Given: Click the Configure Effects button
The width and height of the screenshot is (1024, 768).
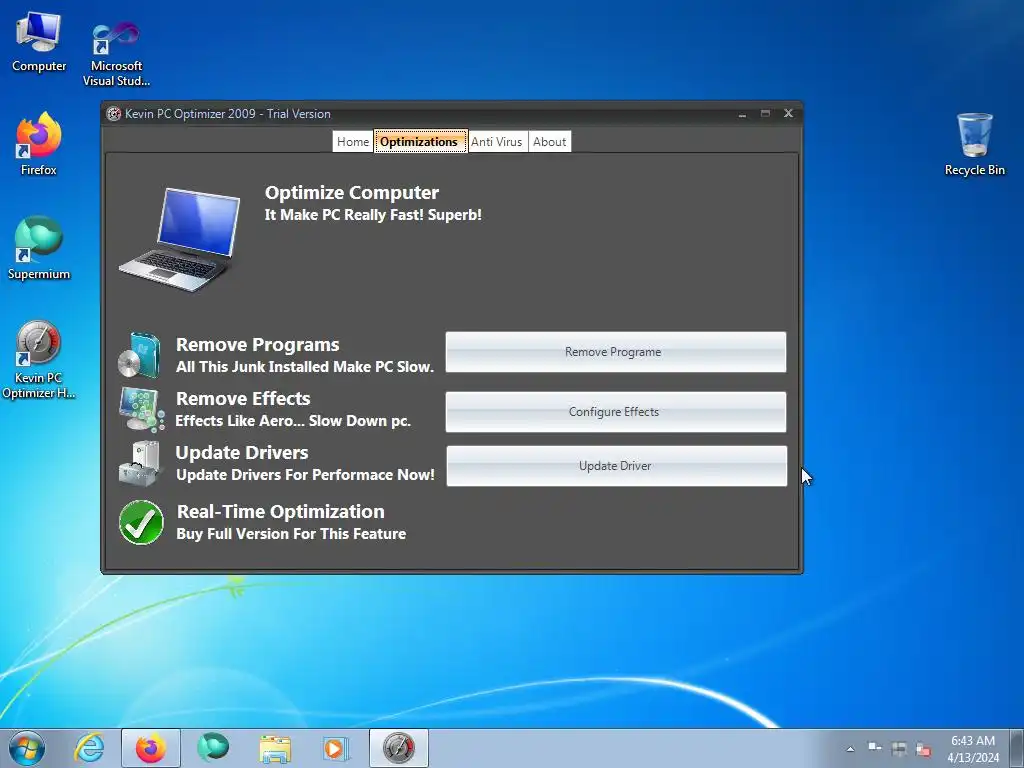Looking at the screenshot, I should click(616, 412).
